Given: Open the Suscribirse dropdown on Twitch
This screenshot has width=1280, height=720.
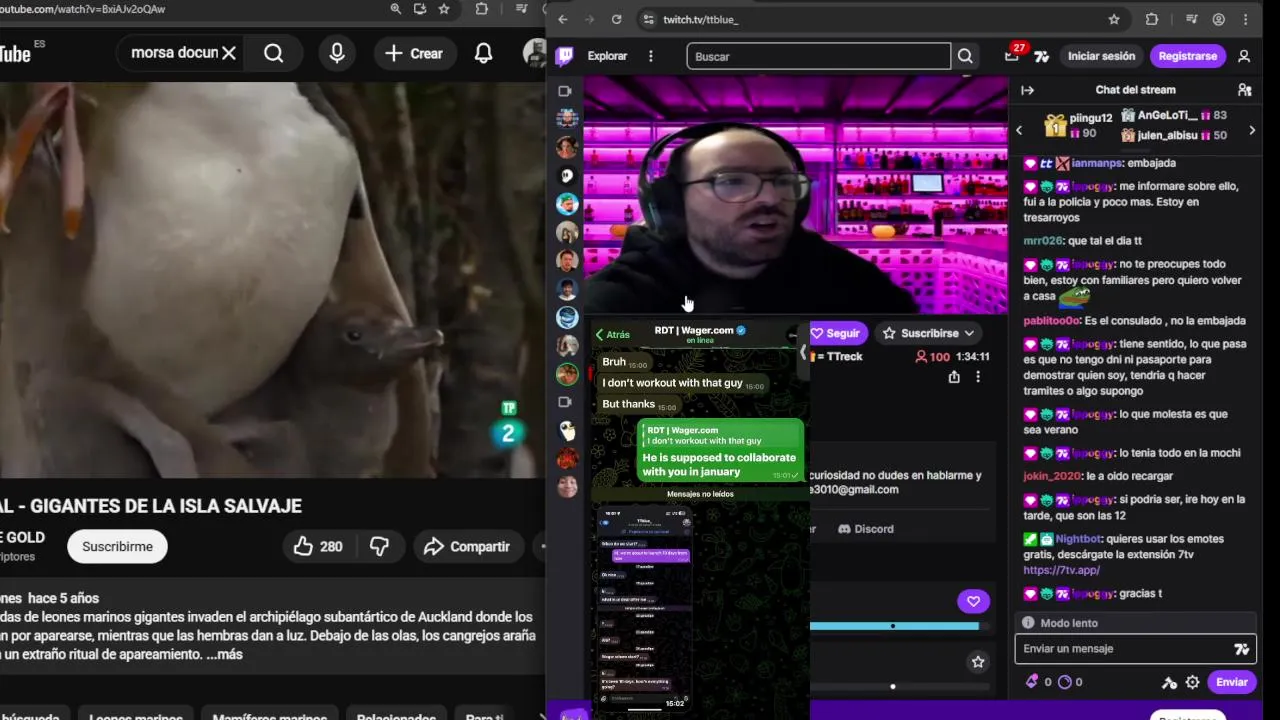Looking at the screenshot, I should 928,333.
